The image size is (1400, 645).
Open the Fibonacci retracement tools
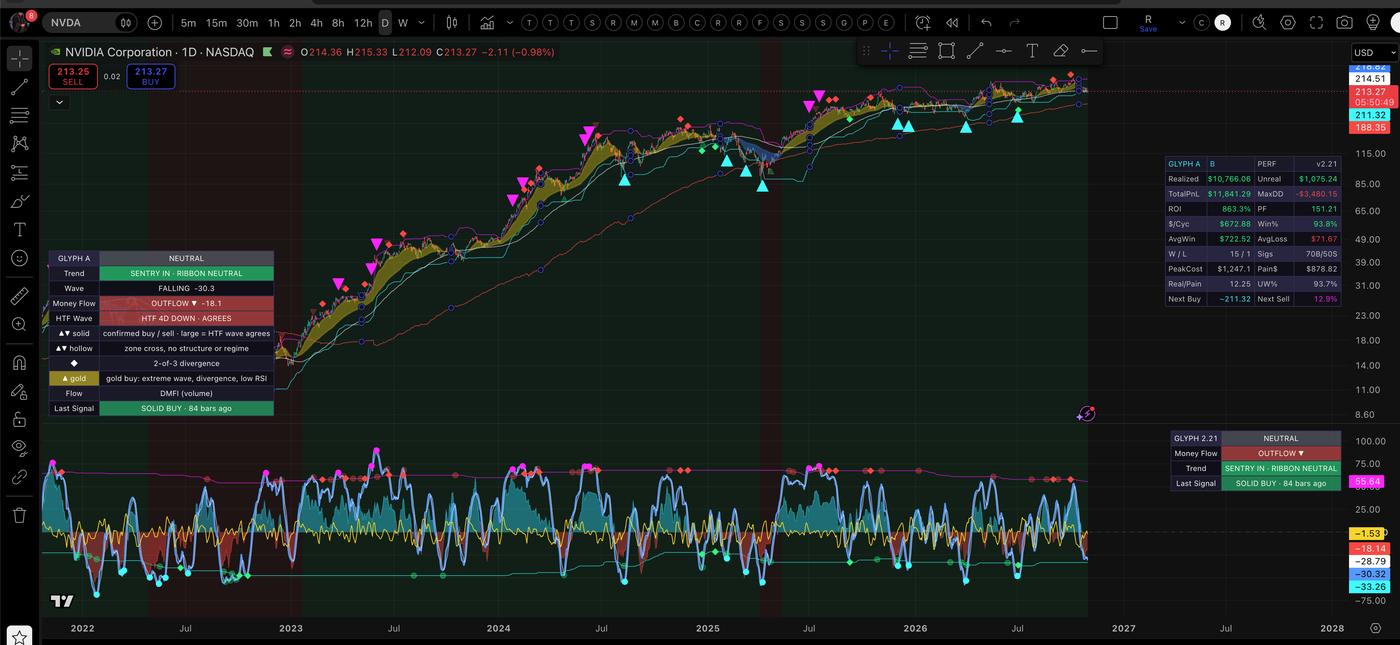pos(19,115)
